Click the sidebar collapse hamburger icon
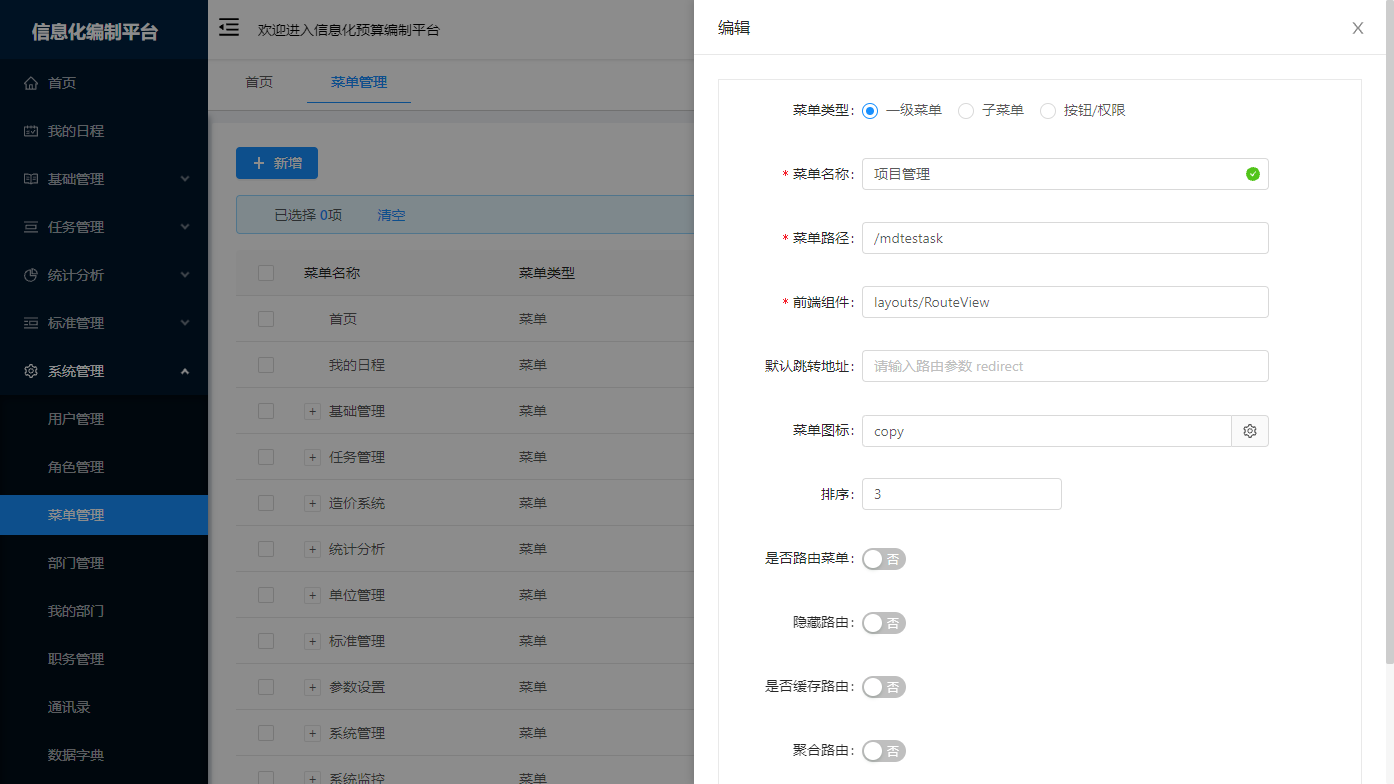Viewport: 1394px width, 784px height. click(228, 28)
